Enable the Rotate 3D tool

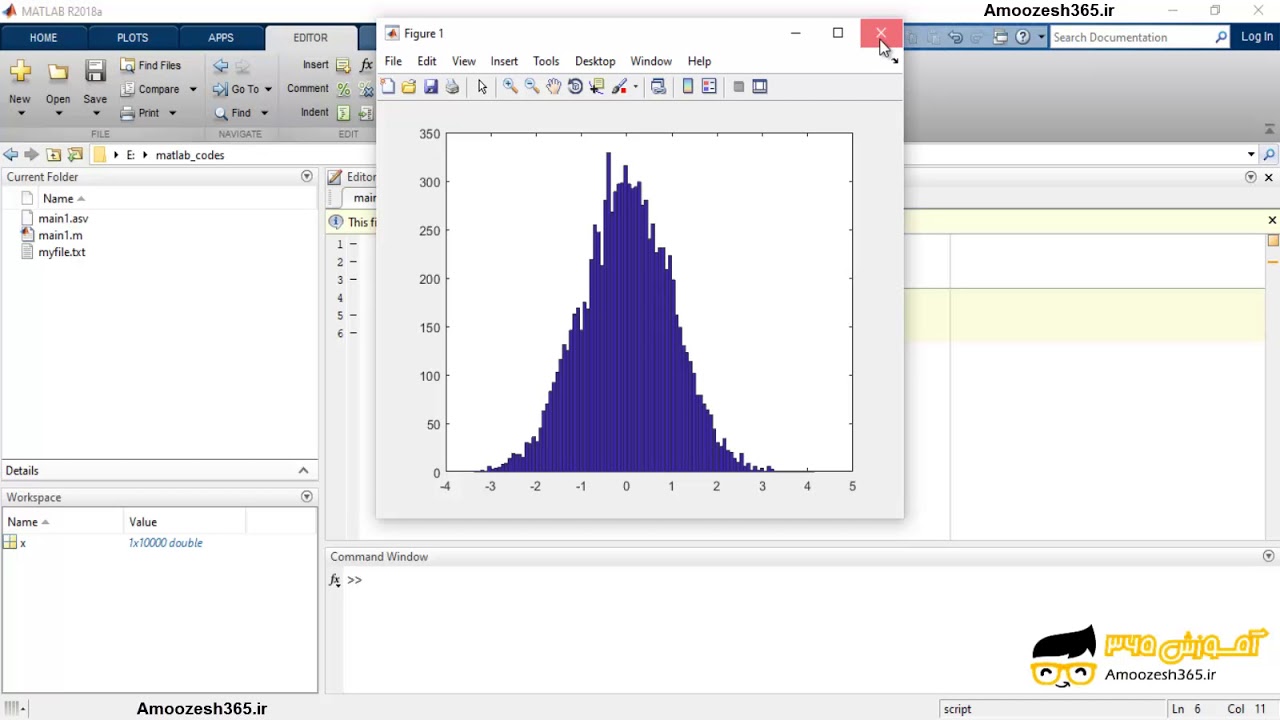tap(575, 87)
